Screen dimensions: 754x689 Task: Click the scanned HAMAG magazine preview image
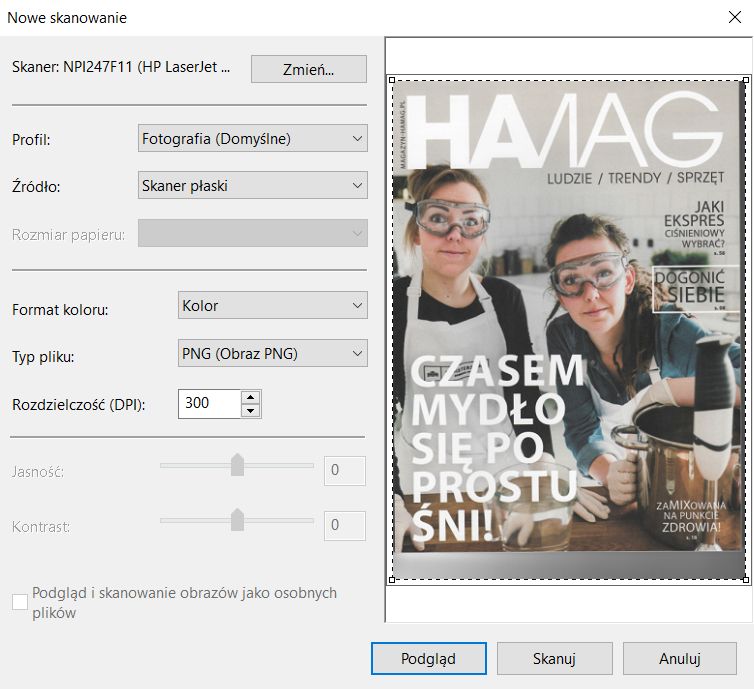568,330
